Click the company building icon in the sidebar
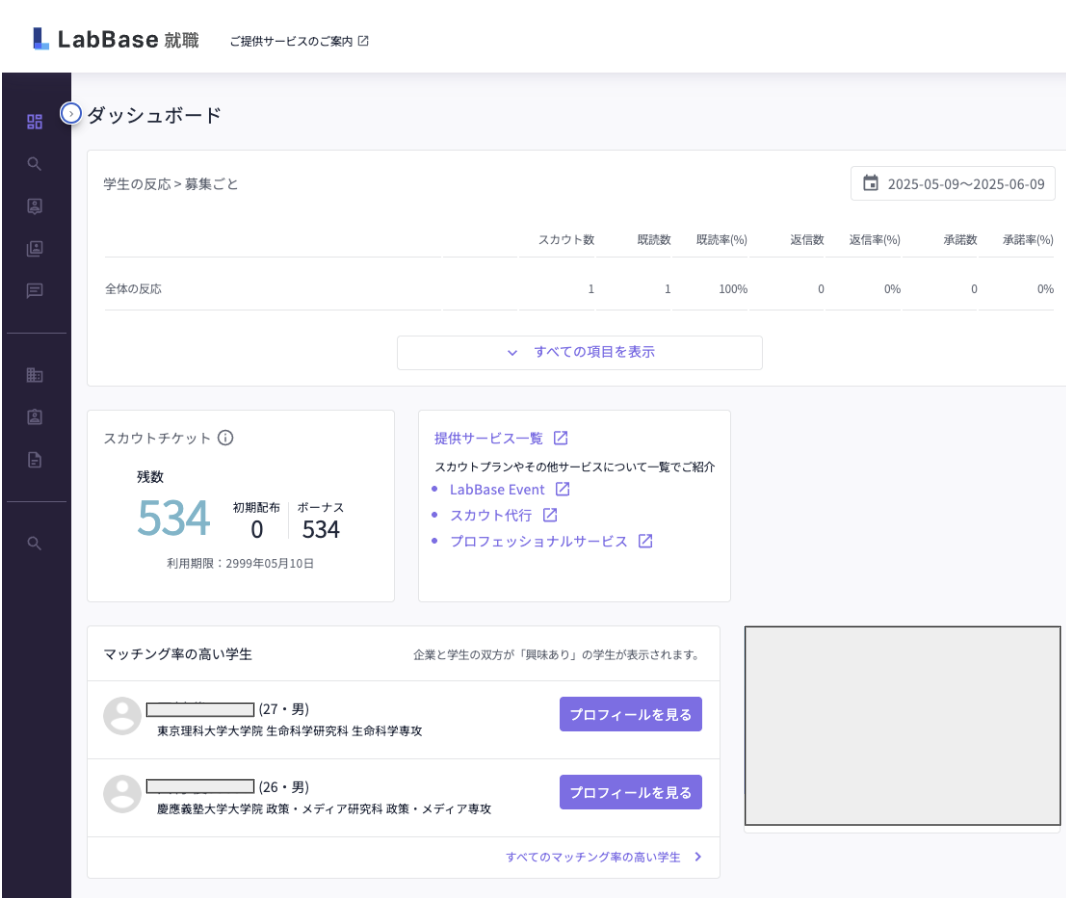This screenshot has width=1066, height=902. point(35,374)
